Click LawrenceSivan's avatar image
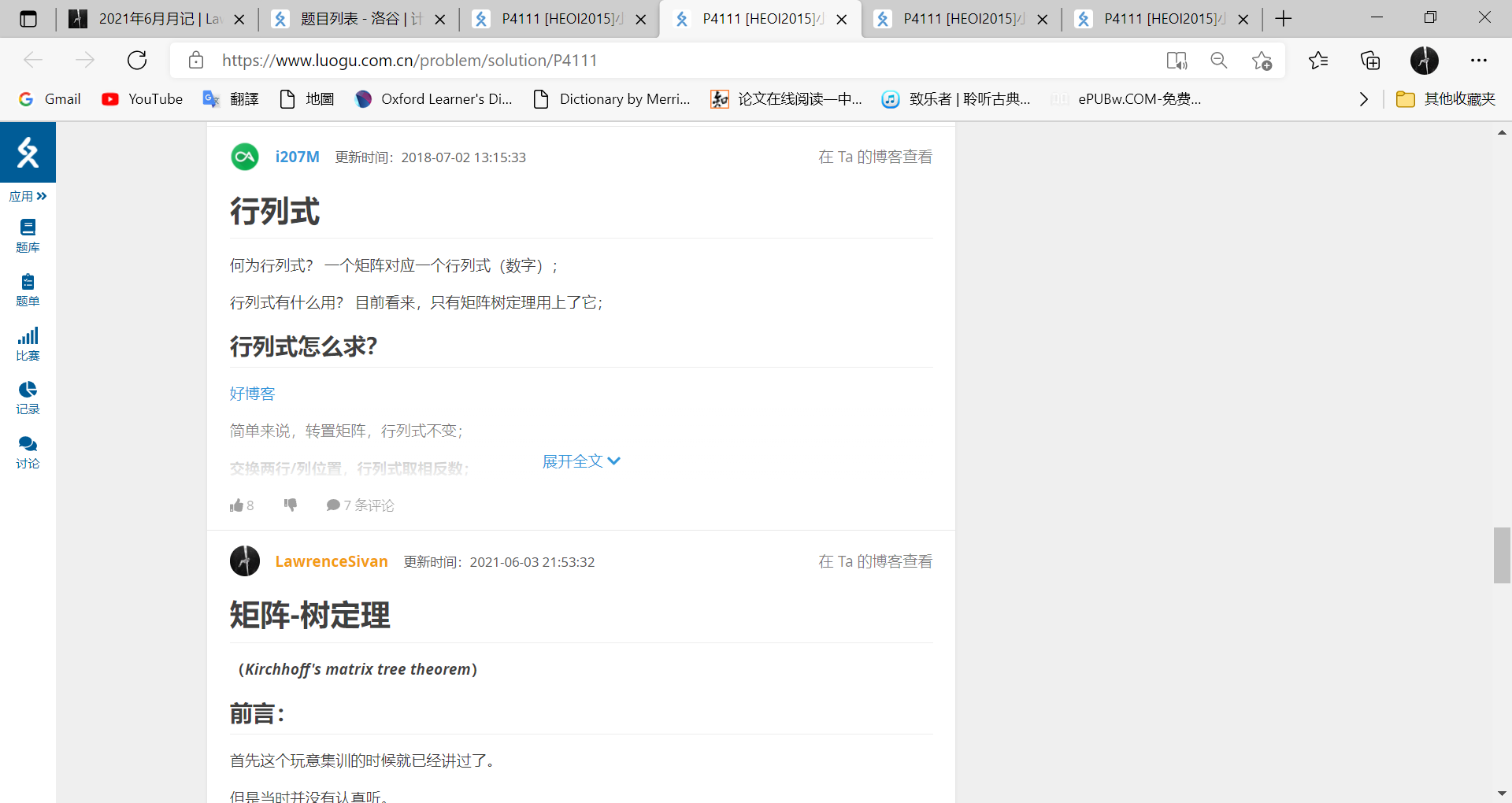Image resolution: width=1512 pixels, height=803 pixels. pyautogui.click(x=245, y=561)
